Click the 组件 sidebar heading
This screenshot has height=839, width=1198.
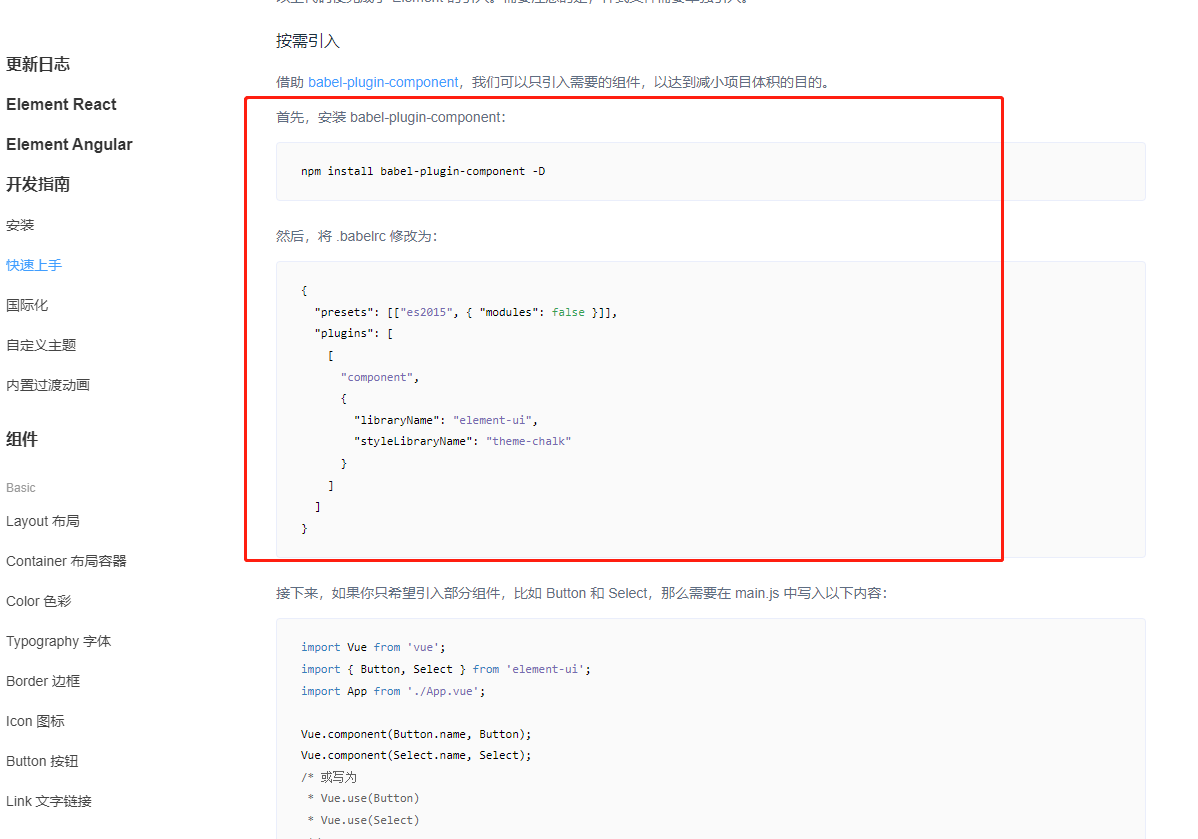21,439
